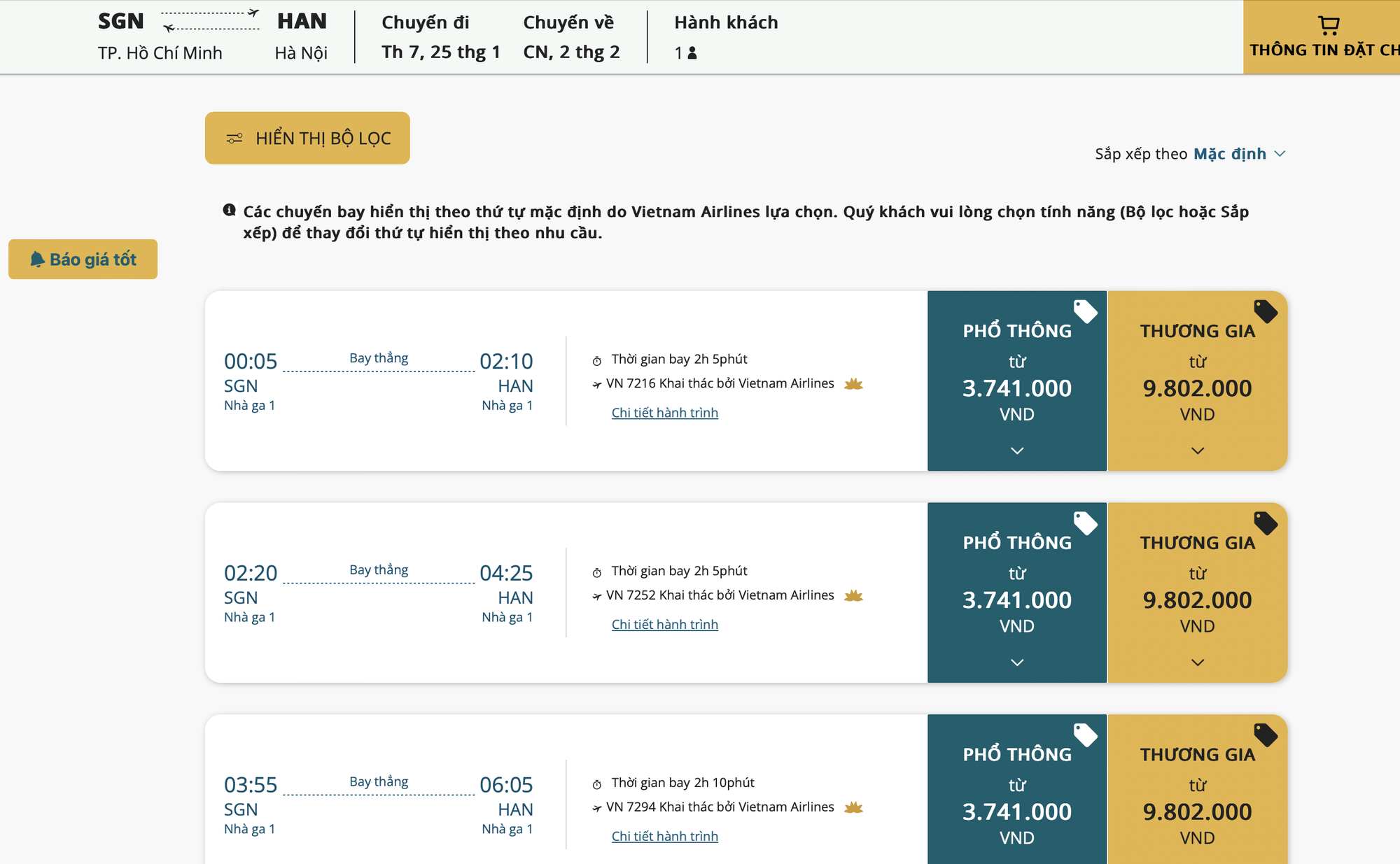
Task: Click the Báo giá tốt button
Action: [83, 259]
